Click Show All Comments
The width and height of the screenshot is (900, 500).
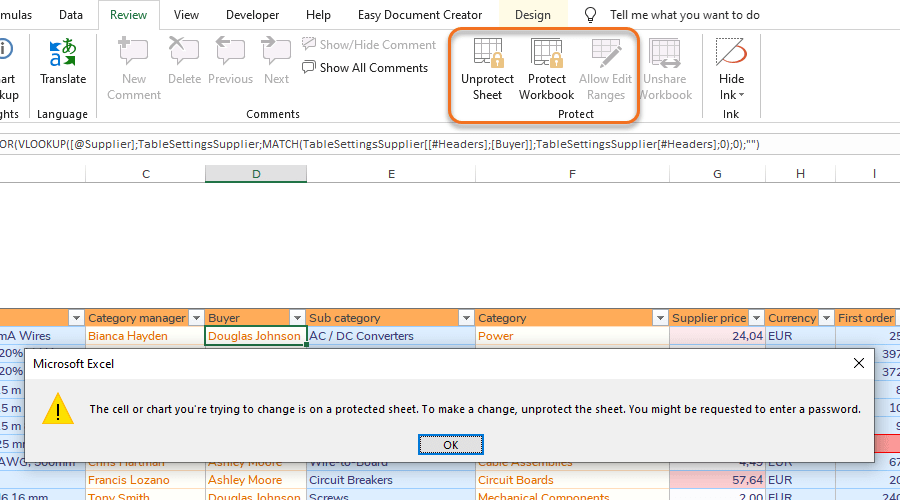(365, 68)
